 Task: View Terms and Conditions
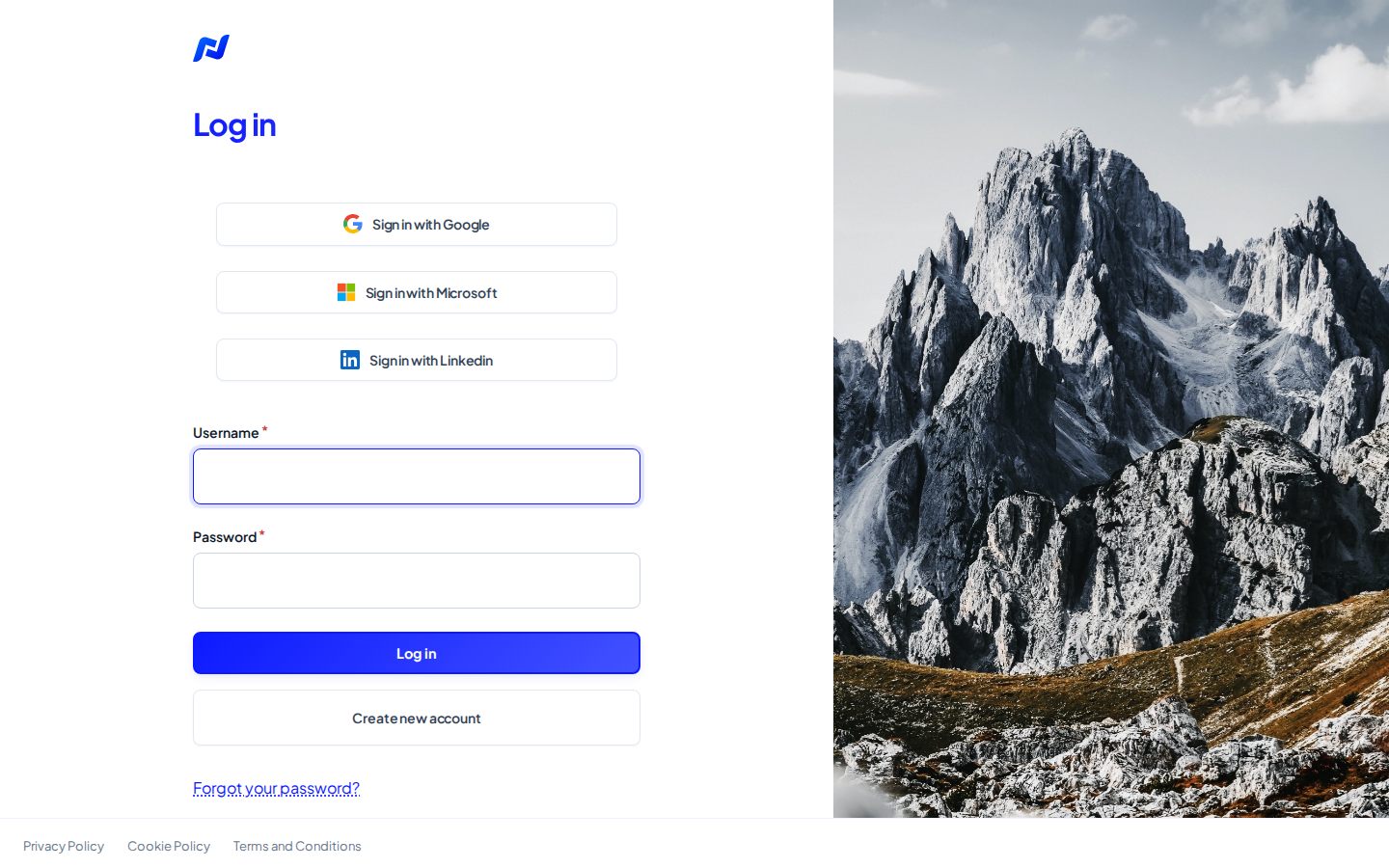tap(297, 846)
